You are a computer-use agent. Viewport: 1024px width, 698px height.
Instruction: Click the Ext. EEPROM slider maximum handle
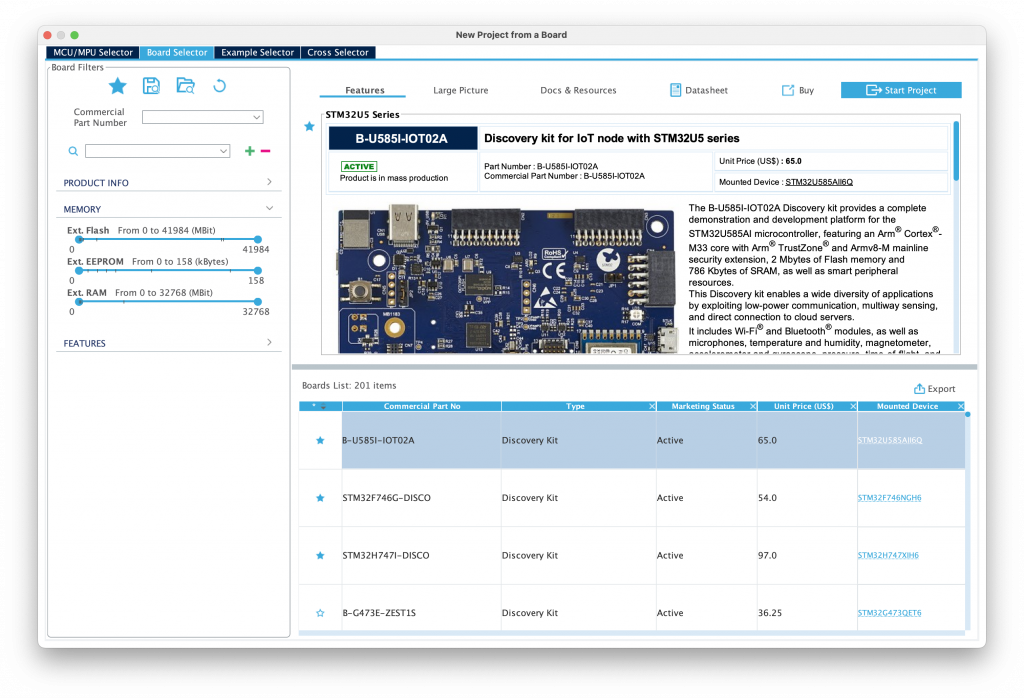[x=258, y=270]
